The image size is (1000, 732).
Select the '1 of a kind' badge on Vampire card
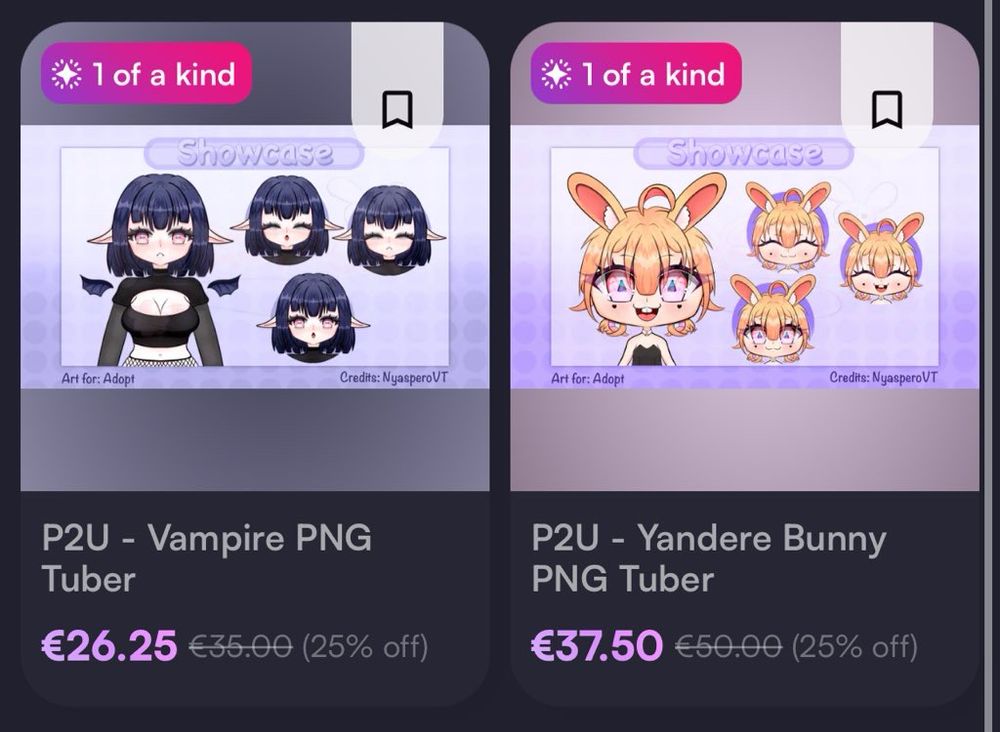[x=147, y=73]
